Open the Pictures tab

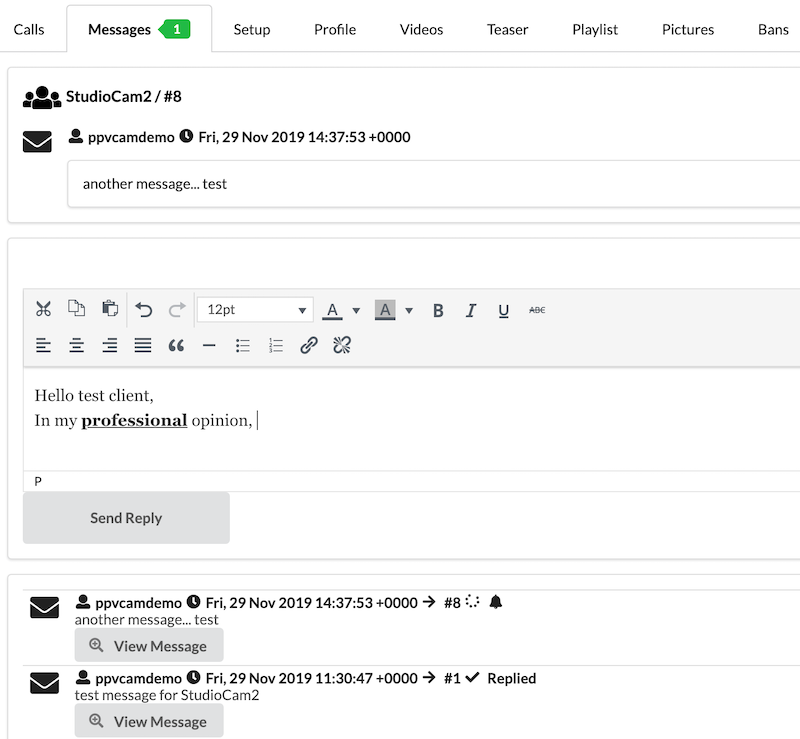pyautogui.click(x=688, y=30)
